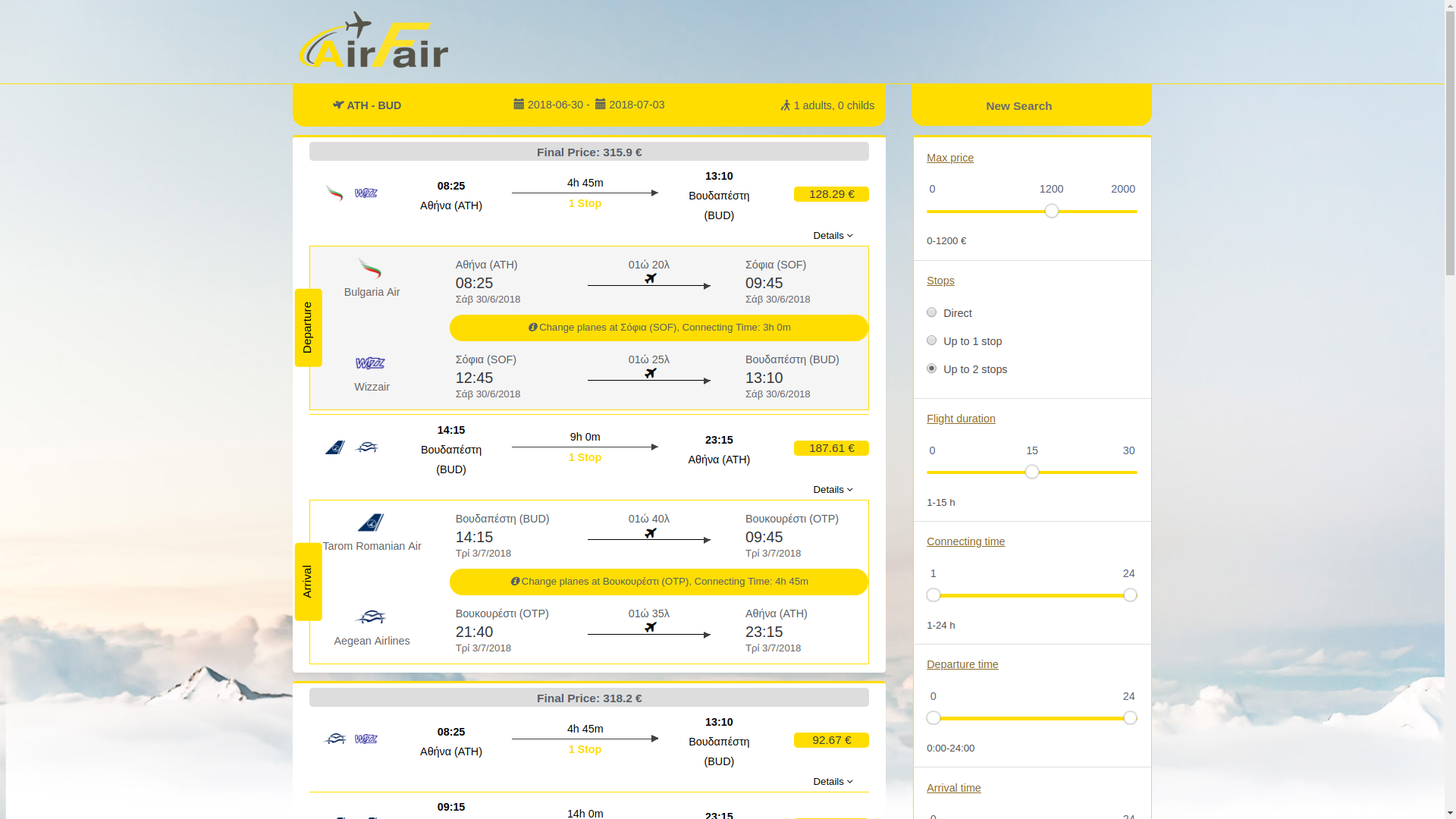The height and width of the screenshot is (819, 1456).
Task: Click the Max price section heading link
Action: click(950, 158)
